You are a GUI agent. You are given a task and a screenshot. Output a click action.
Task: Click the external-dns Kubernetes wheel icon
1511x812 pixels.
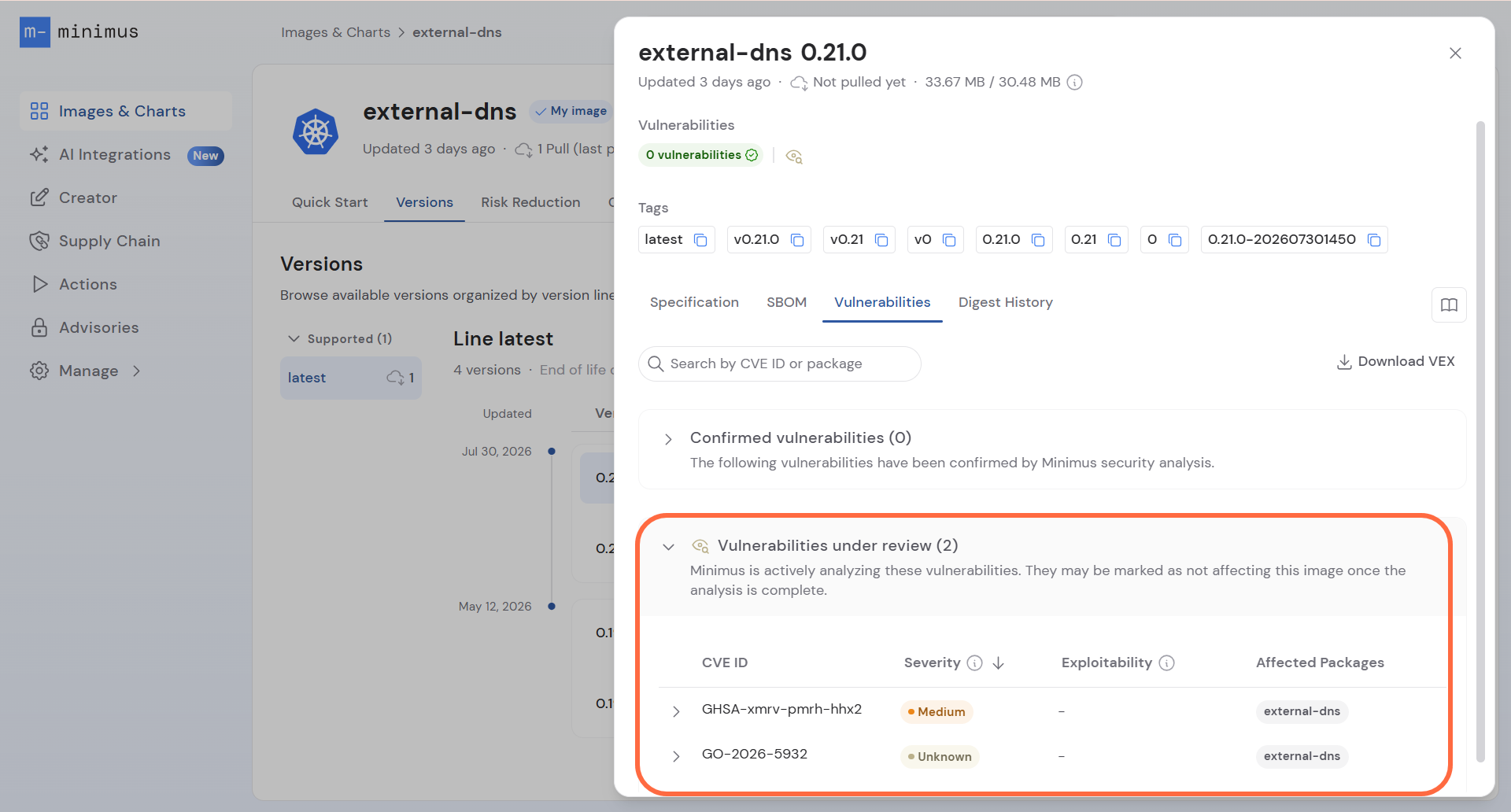[x=316, y=131]
